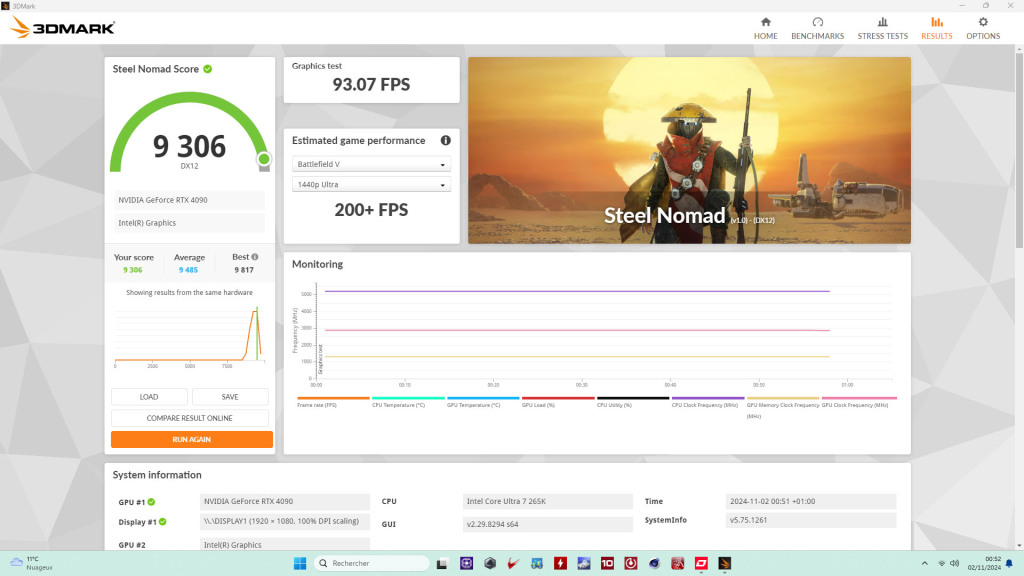The height and width of the screenshot is (576, 1024).
Task: Click the score distribution chart
Action: click(189, 336)
